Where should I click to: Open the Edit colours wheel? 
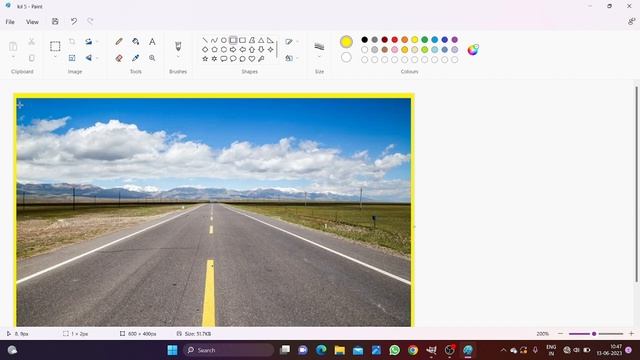click(x=473, y=49)
